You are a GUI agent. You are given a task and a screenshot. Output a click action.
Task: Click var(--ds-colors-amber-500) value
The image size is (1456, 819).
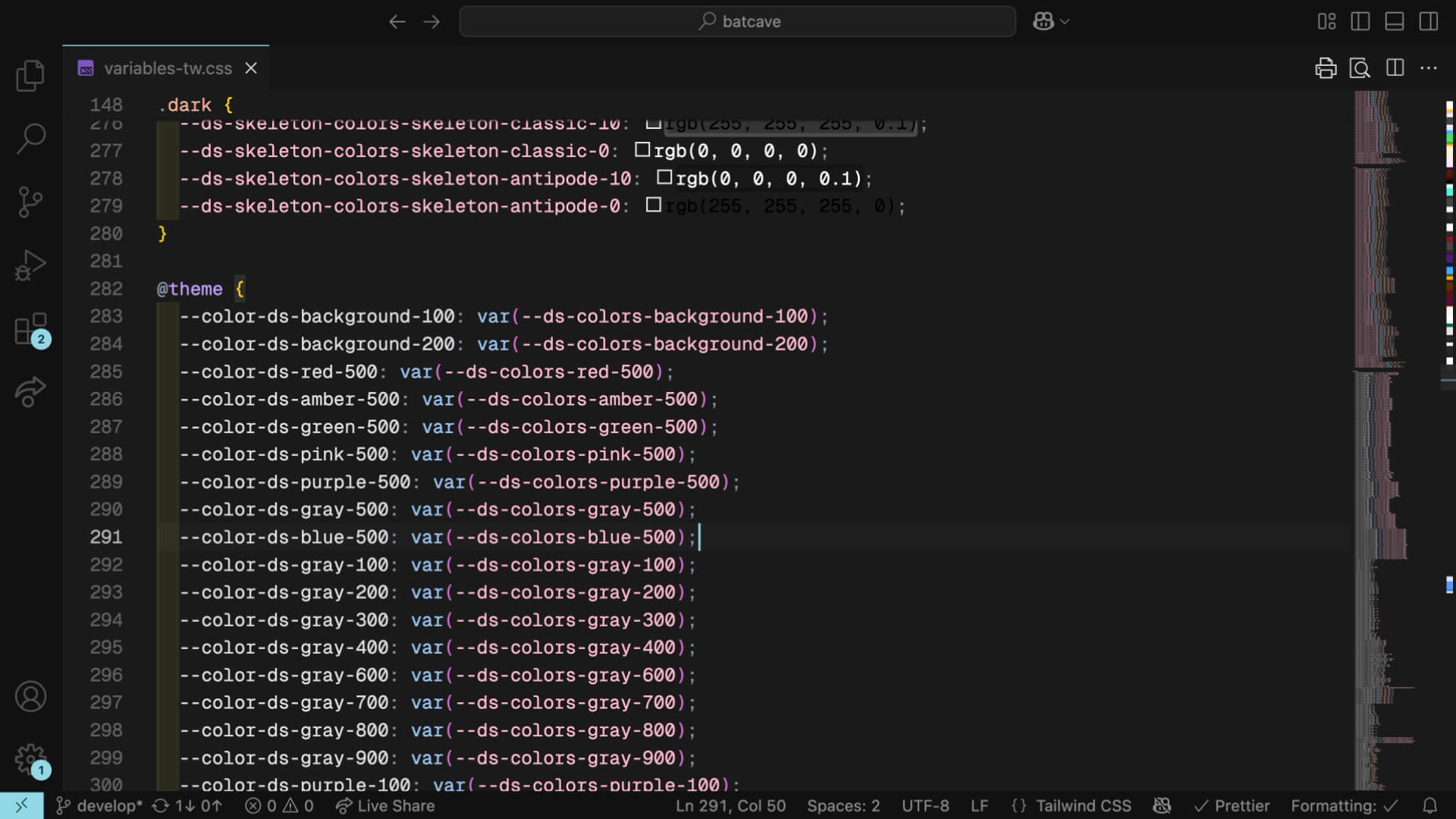tap(565, 400)
